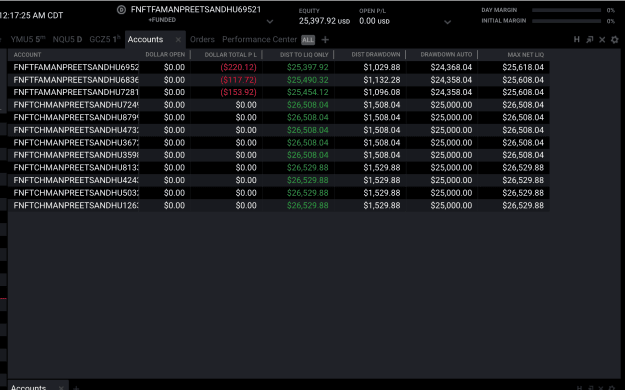Add a new tab with the plus icon
Image resolution: width=625 pixels, height=390 pixels.
pyautogui.click(x=325, y=39)
